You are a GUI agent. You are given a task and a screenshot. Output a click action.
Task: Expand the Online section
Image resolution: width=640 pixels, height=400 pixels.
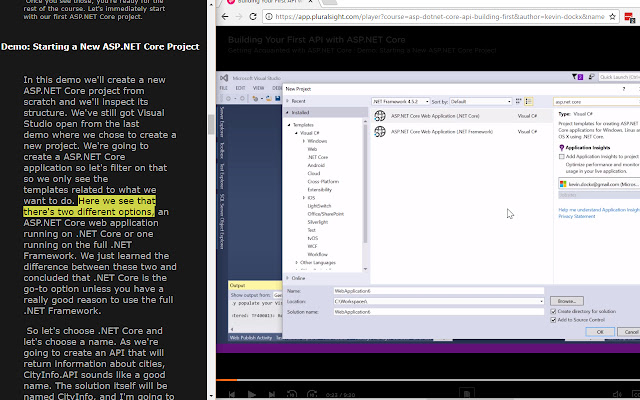point(288,278)
